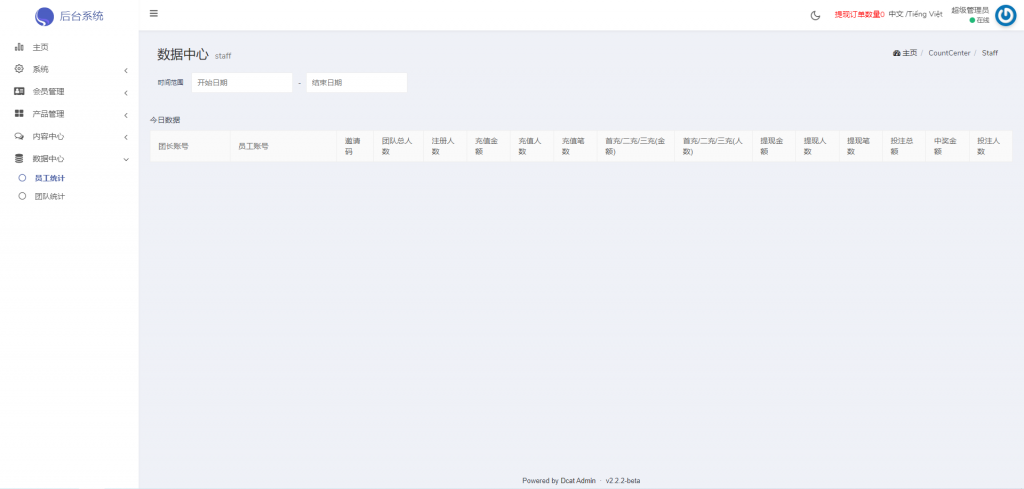
Task: Click the power avatar icon
Action: click(1005, 15)
